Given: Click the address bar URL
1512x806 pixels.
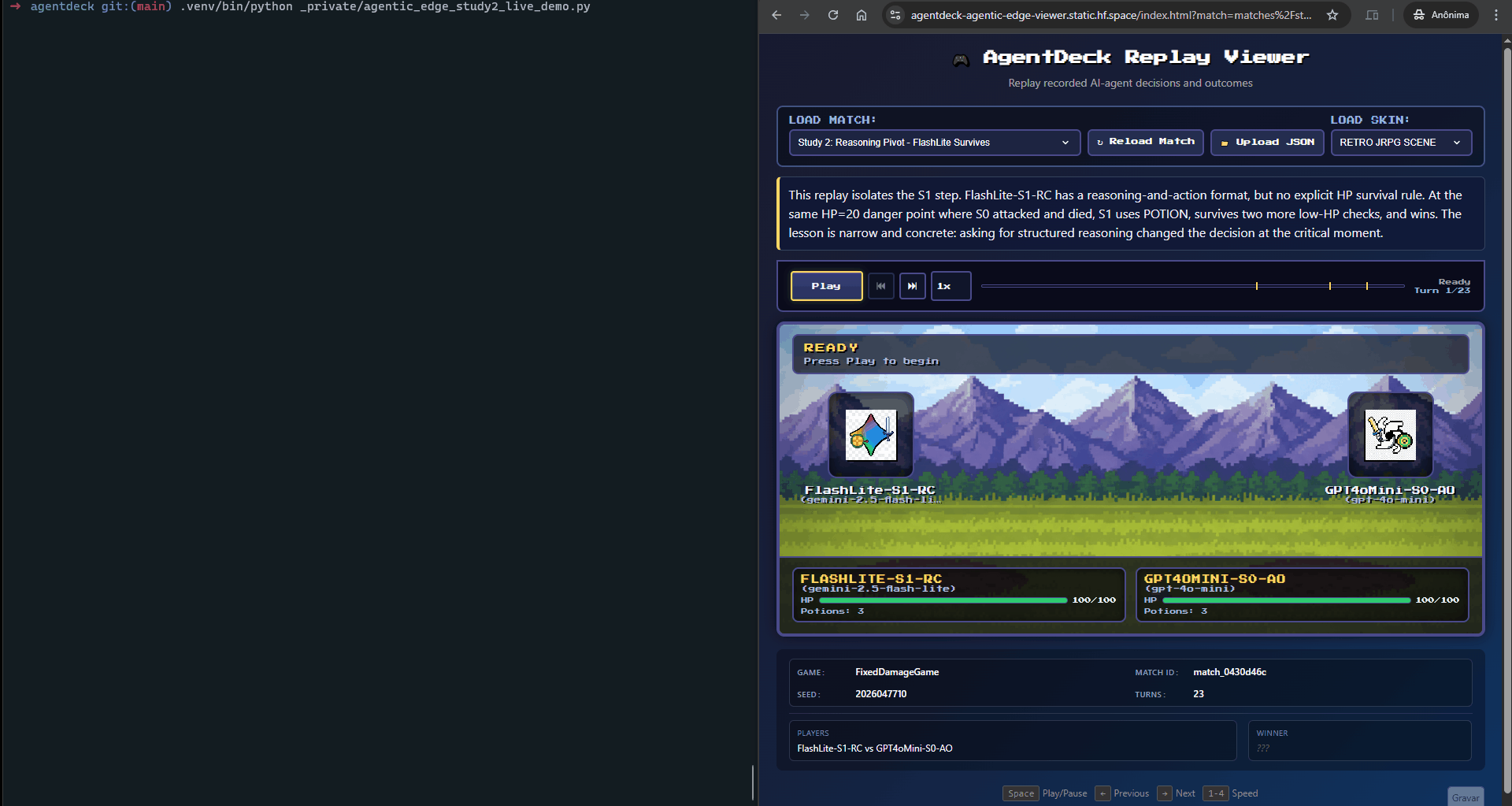Looking at the screenshot, I should 1111,15.
